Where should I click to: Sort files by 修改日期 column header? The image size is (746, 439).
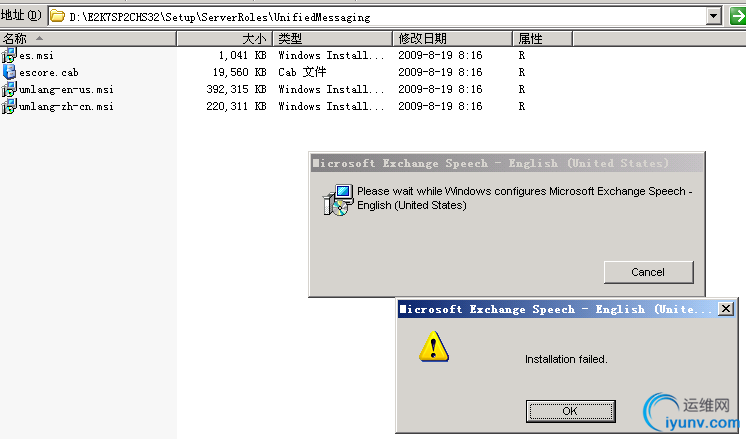tap(452, 39)
